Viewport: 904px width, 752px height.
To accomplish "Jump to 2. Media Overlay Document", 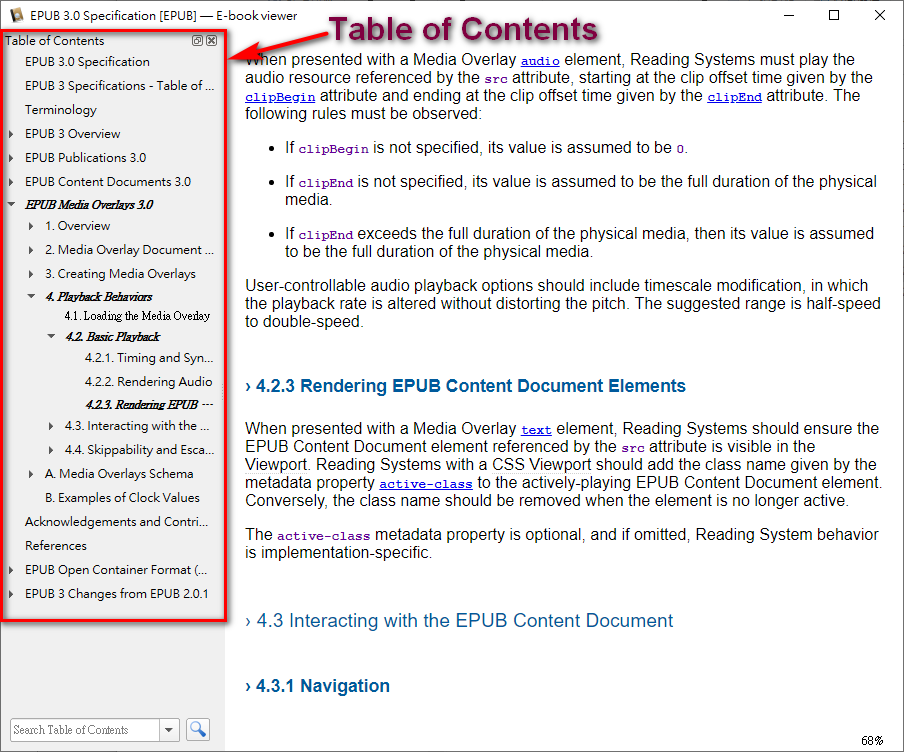I will point(129,250).
